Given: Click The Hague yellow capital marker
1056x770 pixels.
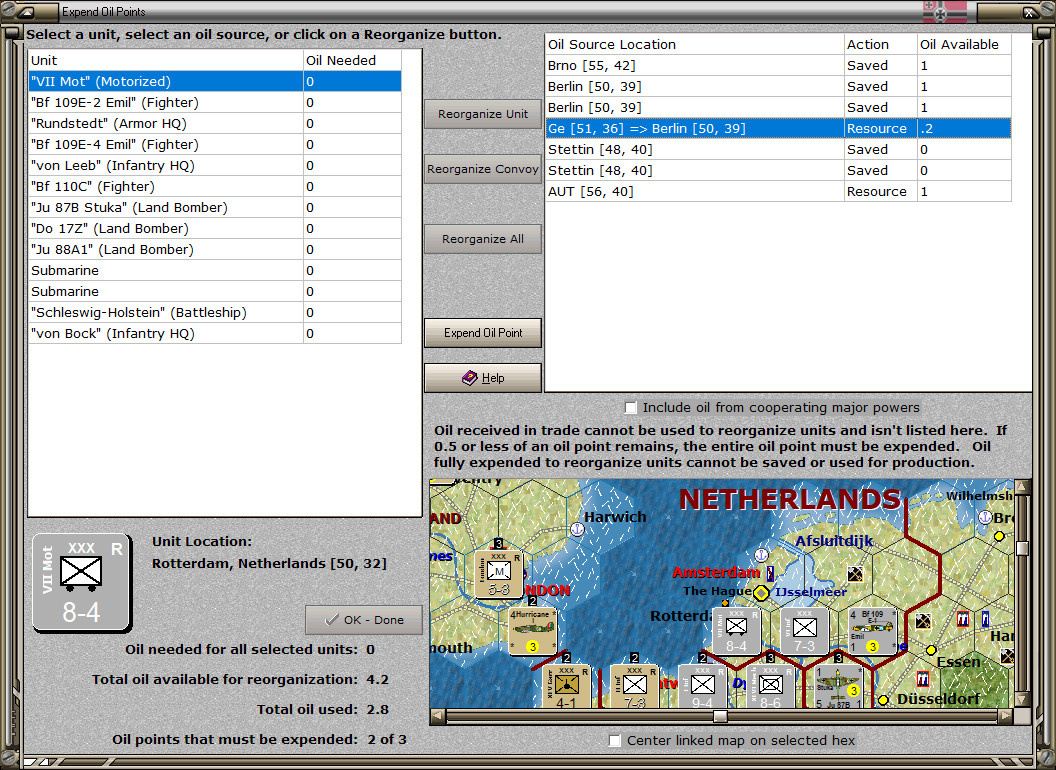Looking at the screenshot, I should point(761,593).
